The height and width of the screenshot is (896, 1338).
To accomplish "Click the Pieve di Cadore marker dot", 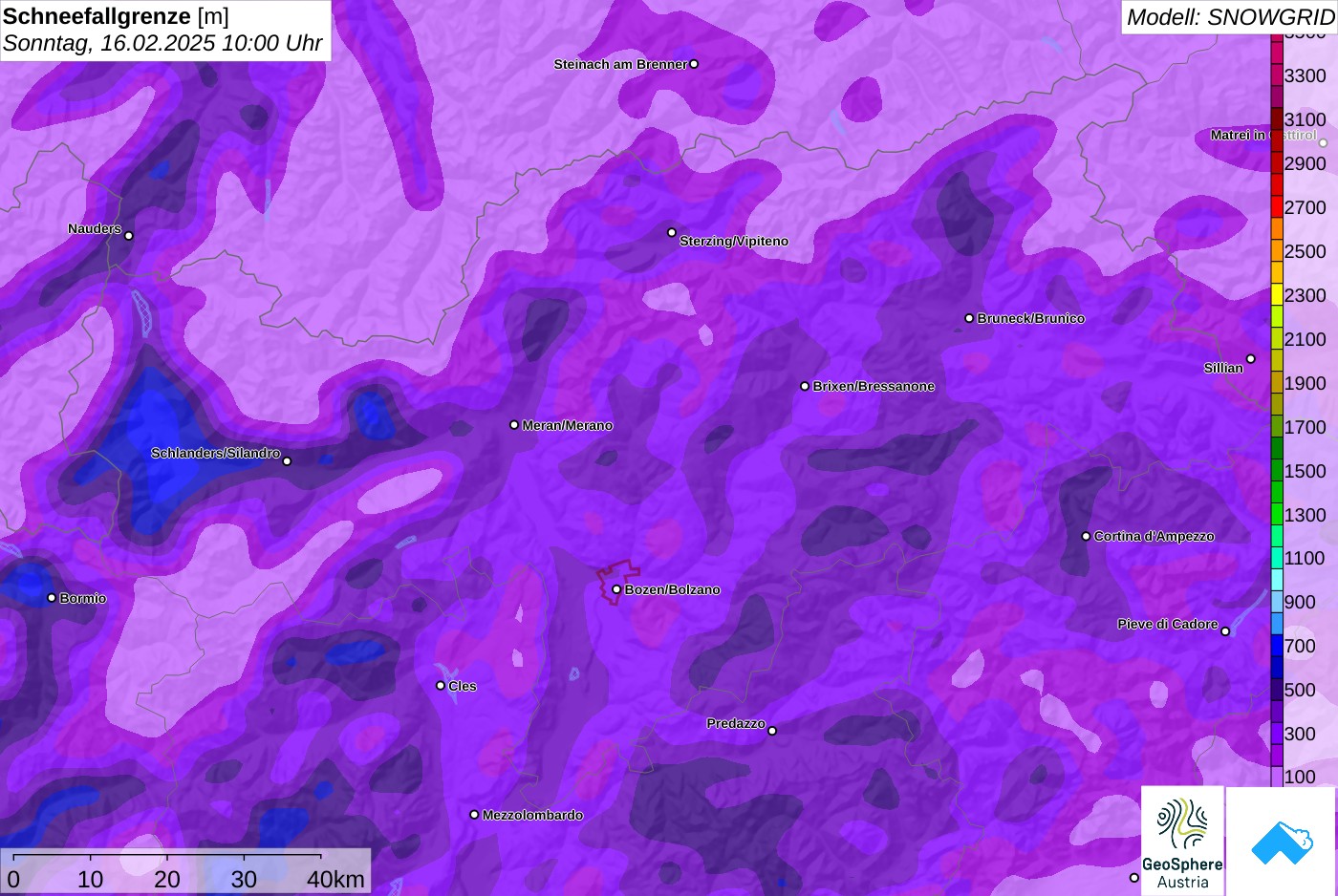I will [1225, 631].
